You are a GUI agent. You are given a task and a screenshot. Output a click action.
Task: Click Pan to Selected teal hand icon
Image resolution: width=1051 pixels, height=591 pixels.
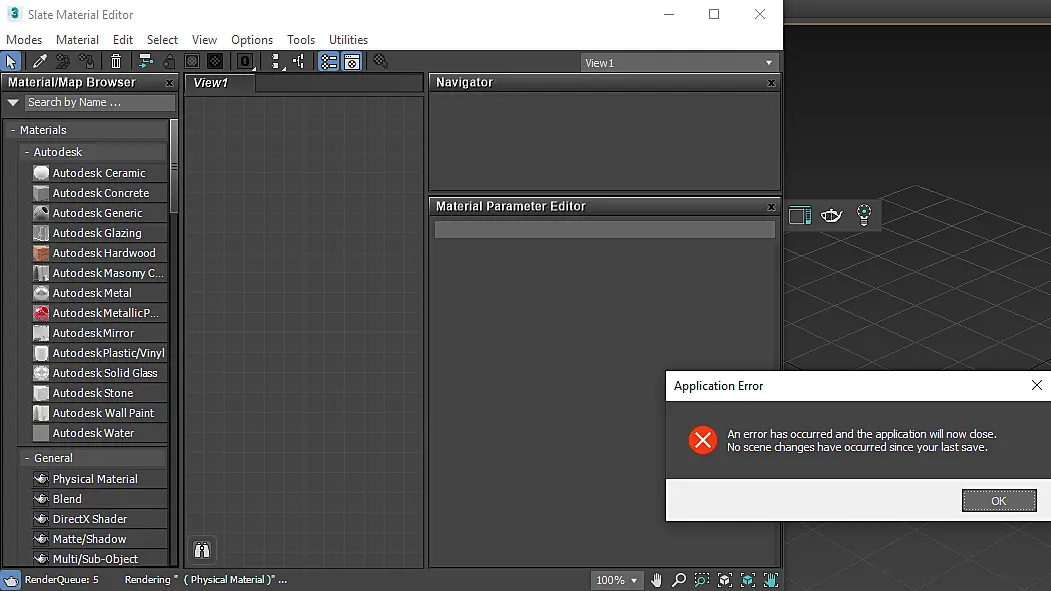point(771,580)
